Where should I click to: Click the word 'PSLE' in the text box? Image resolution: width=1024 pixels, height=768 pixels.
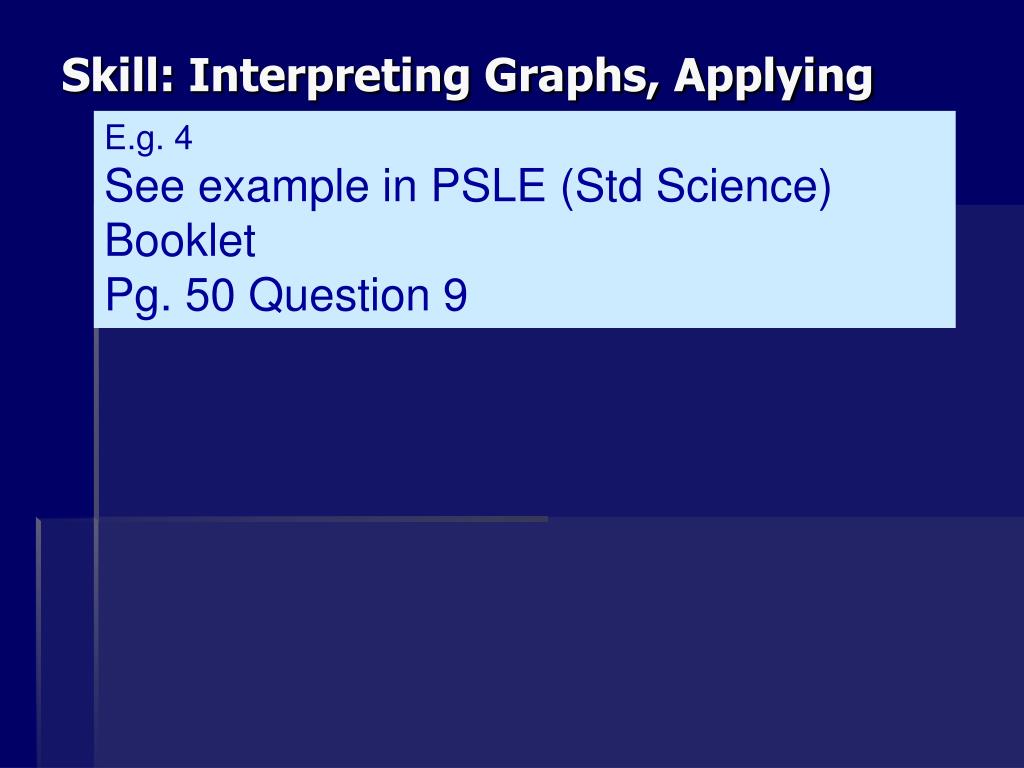(x=488, y=185)
